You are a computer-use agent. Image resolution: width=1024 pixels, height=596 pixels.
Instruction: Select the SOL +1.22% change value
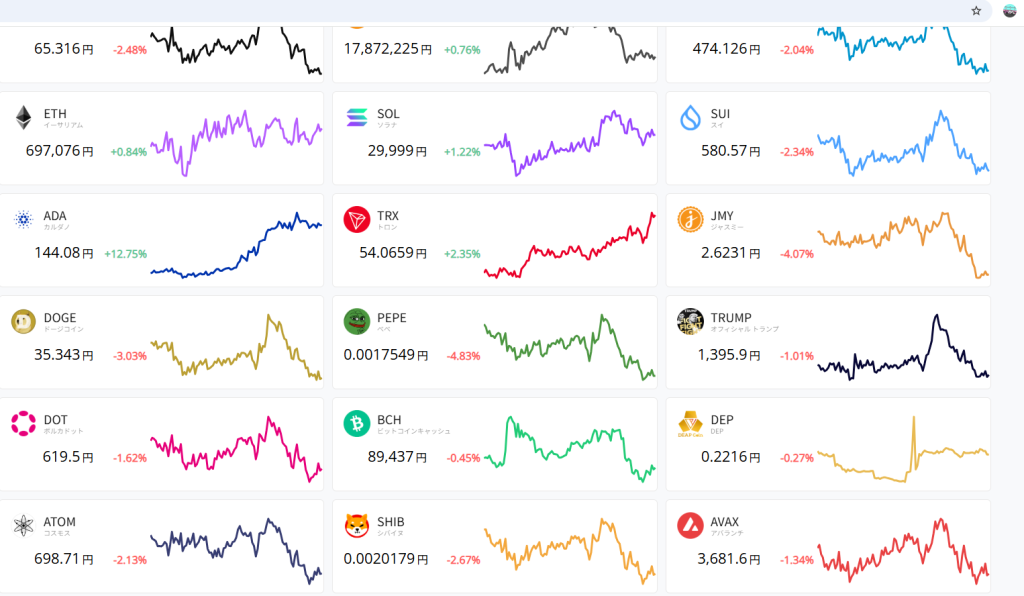462,152
